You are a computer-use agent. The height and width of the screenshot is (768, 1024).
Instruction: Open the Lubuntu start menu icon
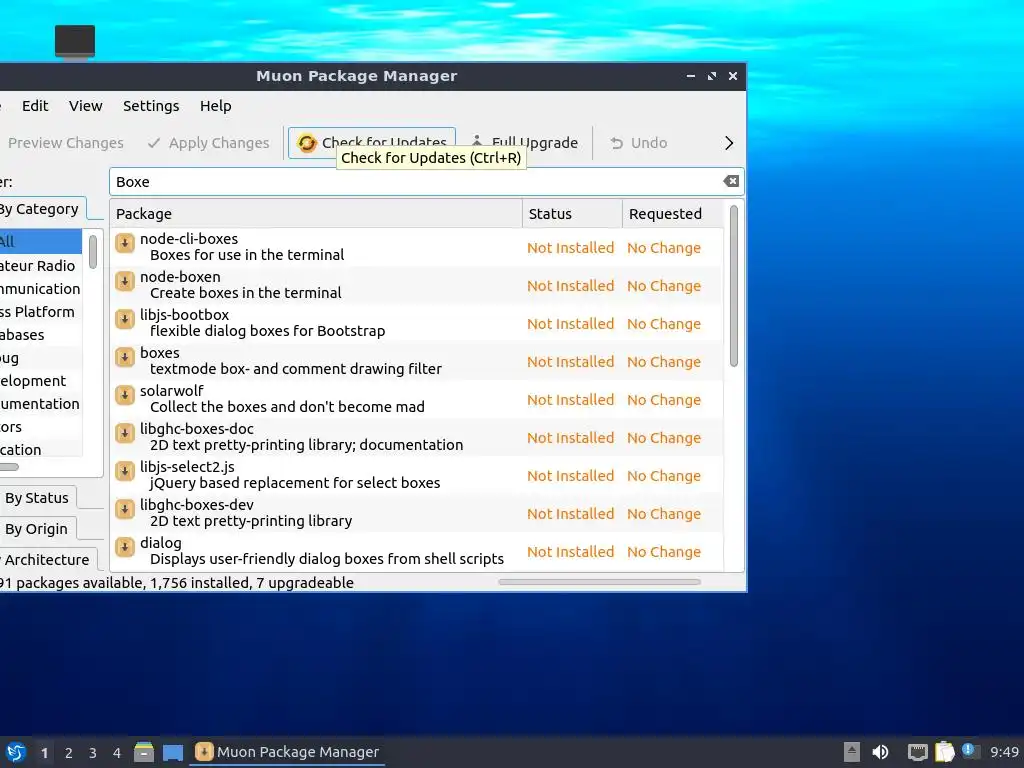point(16,752)
